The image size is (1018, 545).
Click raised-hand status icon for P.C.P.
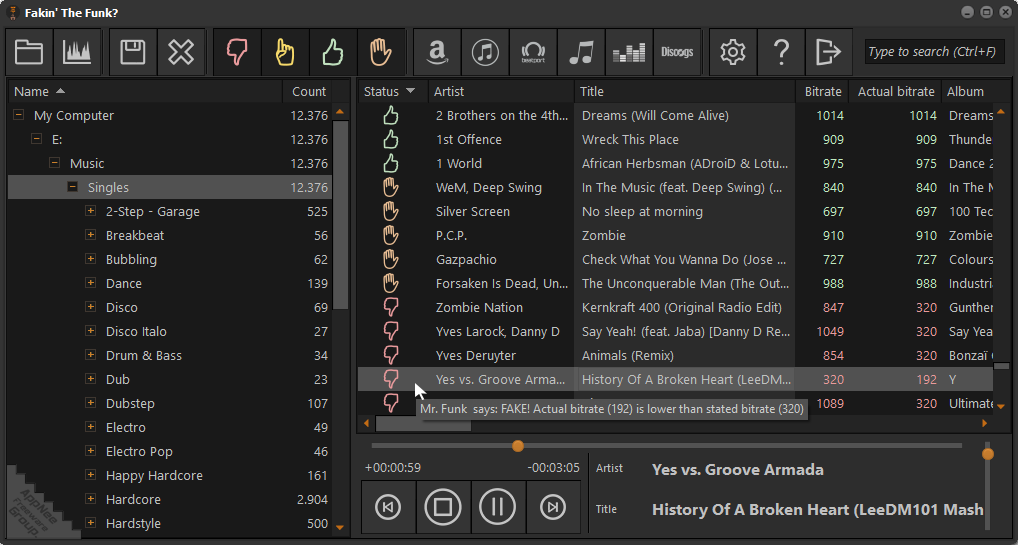390,236
